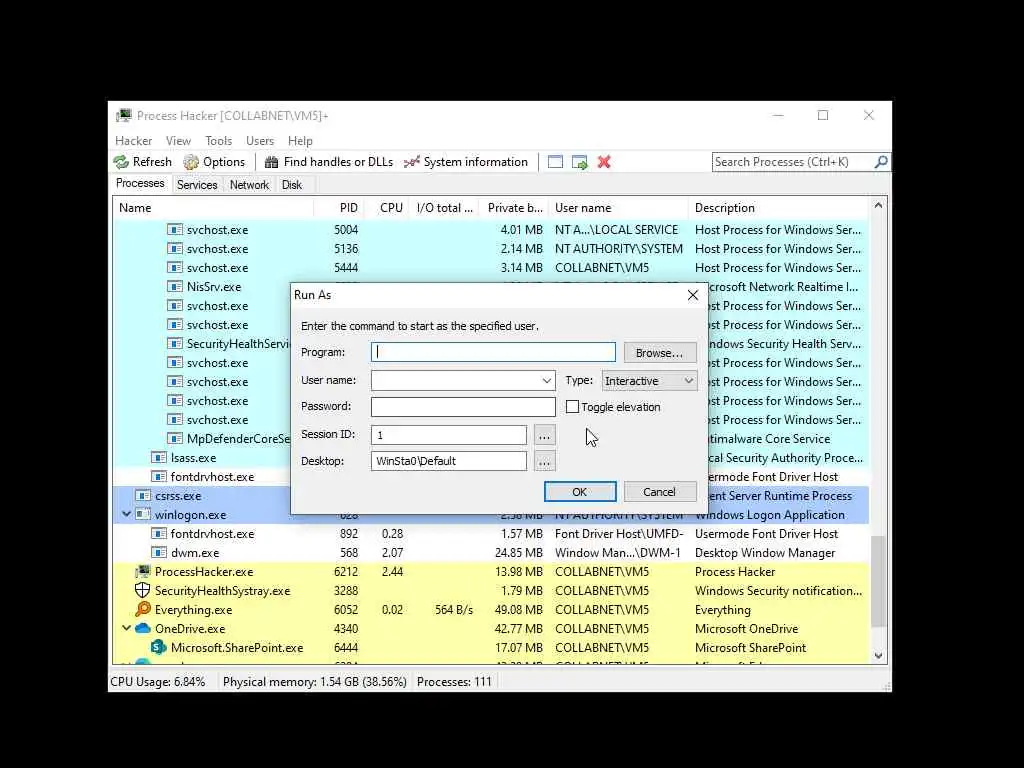Click the winlogon.exe process icon
This screenshot has height=768, width=1024.
[x=143, y=515]
